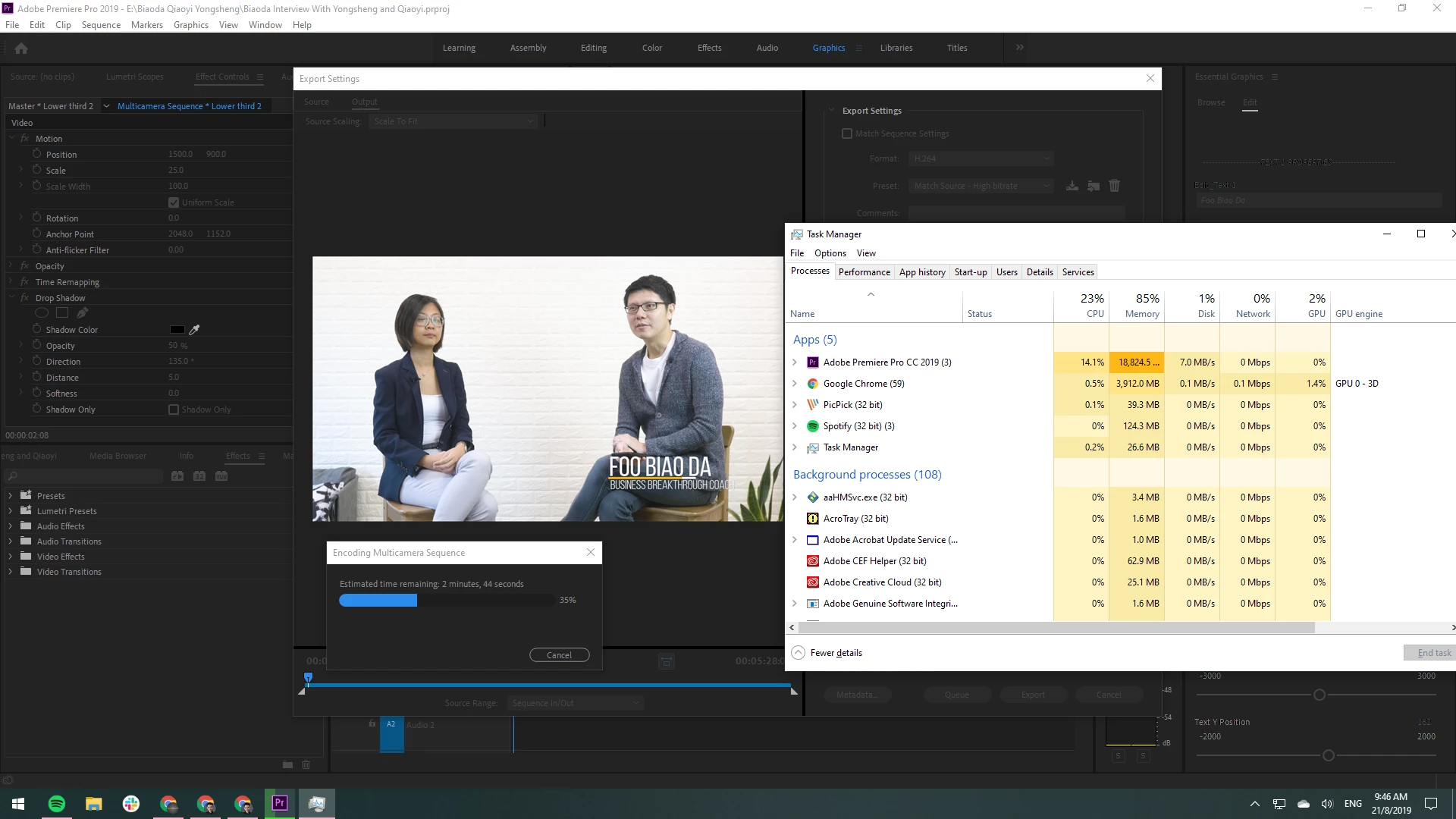Toggle the Uniform Scale checkbox
This screenshot has height=819, width=1456.
174,202
